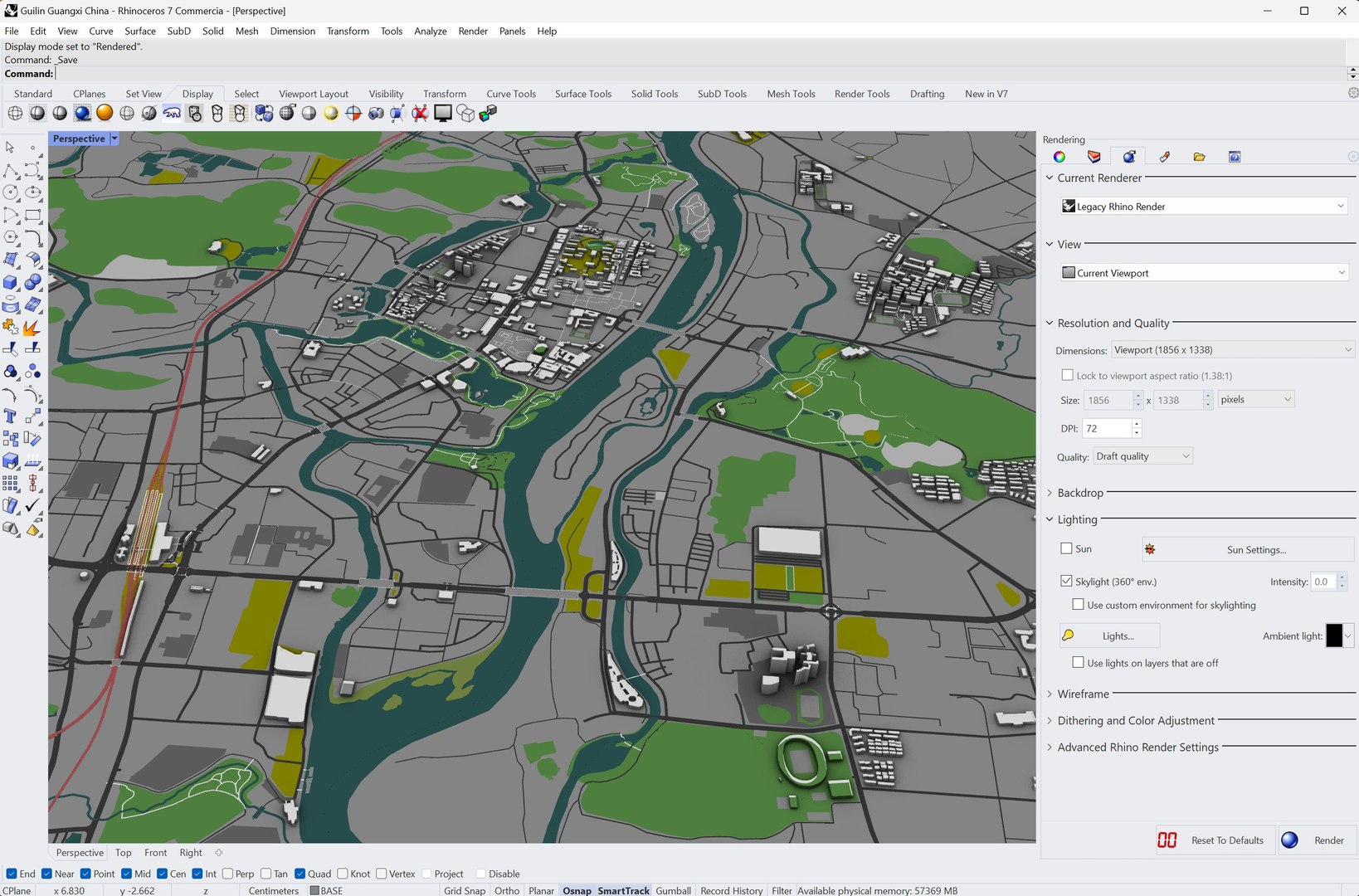Uncheck the Skylight (360° env.) checkbox
The width and height of the screenshot is (1359, 896).
click(x=1067, y=581)
